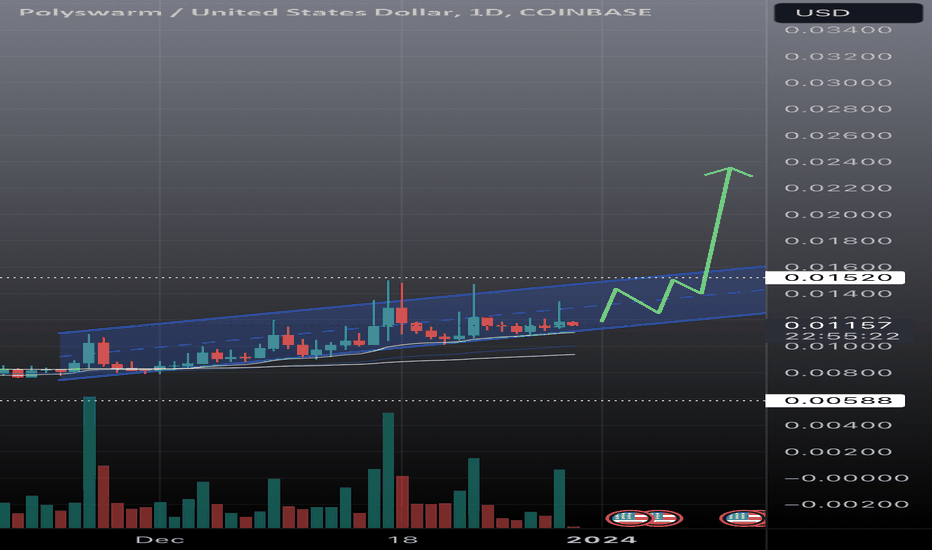Click the 0.03400 price axis label
The width and height of the screenshot is (932, 550).
[838, 30]
